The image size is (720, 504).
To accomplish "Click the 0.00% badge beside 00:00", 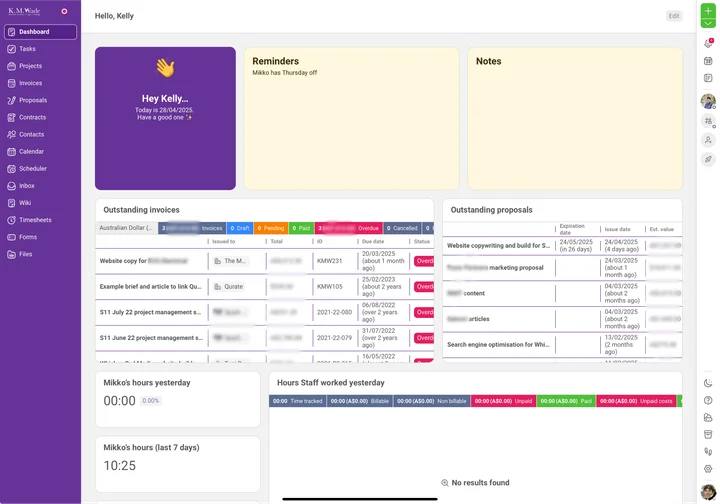I will pyautogui.click(x=150, y=401).
